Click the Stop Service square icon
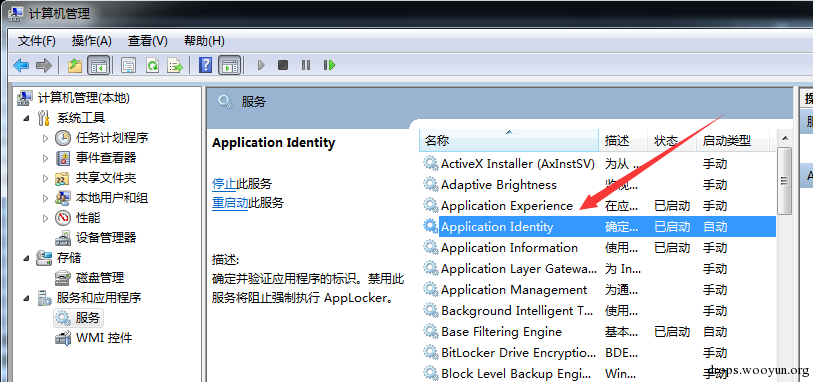Viewport: 813px width, 382px height. coord(283,65)
